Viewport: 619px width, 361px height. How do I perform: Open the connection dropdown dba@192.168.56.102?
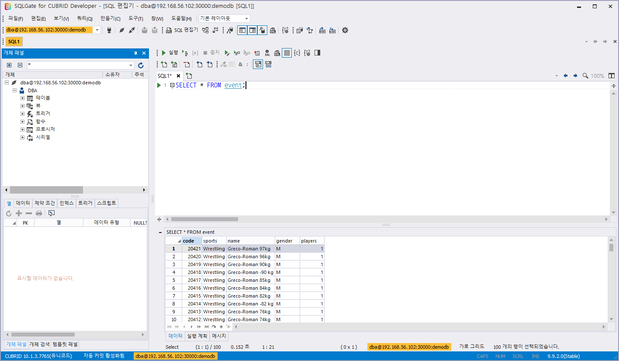97,30
